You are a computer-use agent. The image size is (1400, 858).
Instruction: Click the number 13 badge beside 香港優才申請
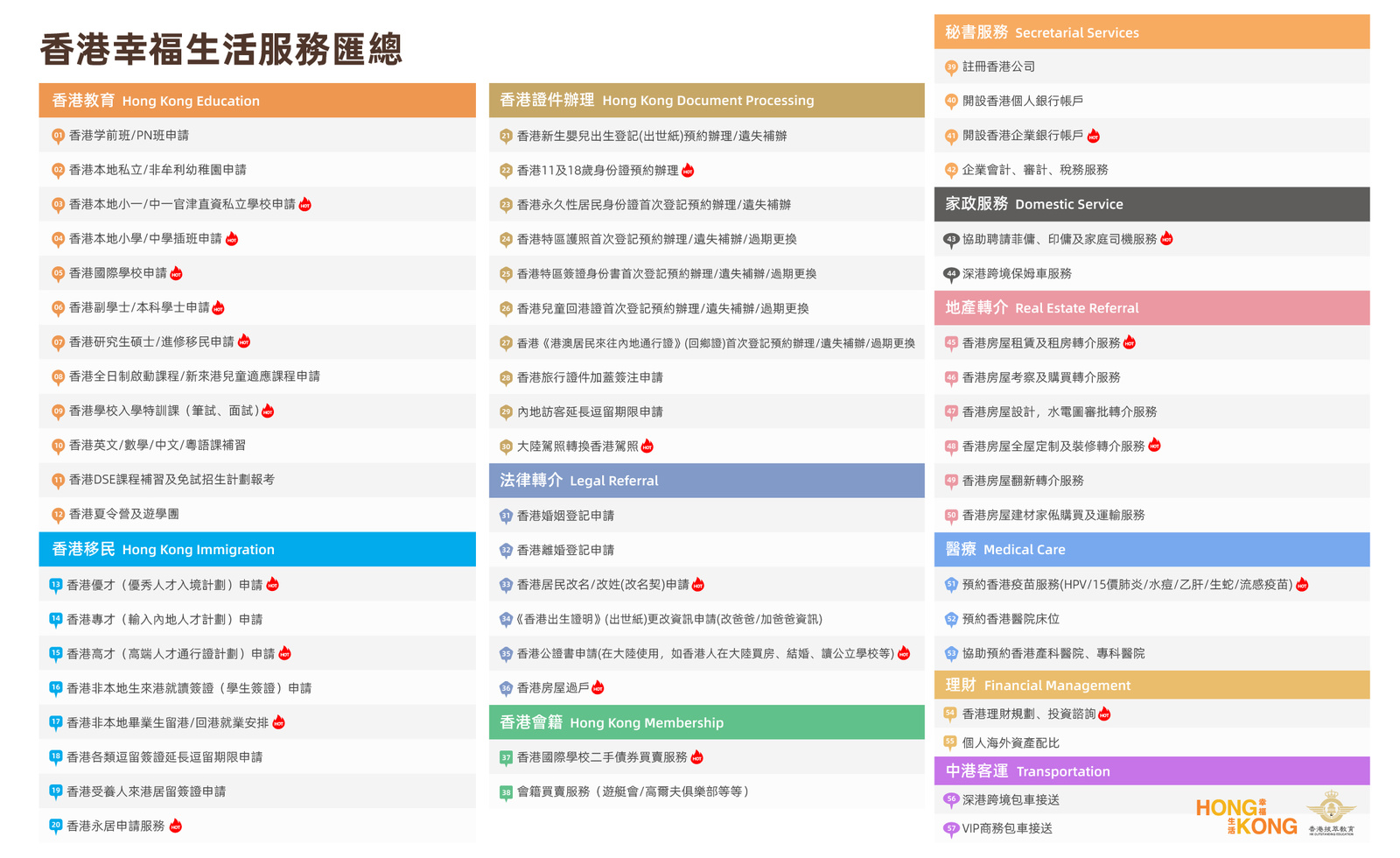point(55,585)
